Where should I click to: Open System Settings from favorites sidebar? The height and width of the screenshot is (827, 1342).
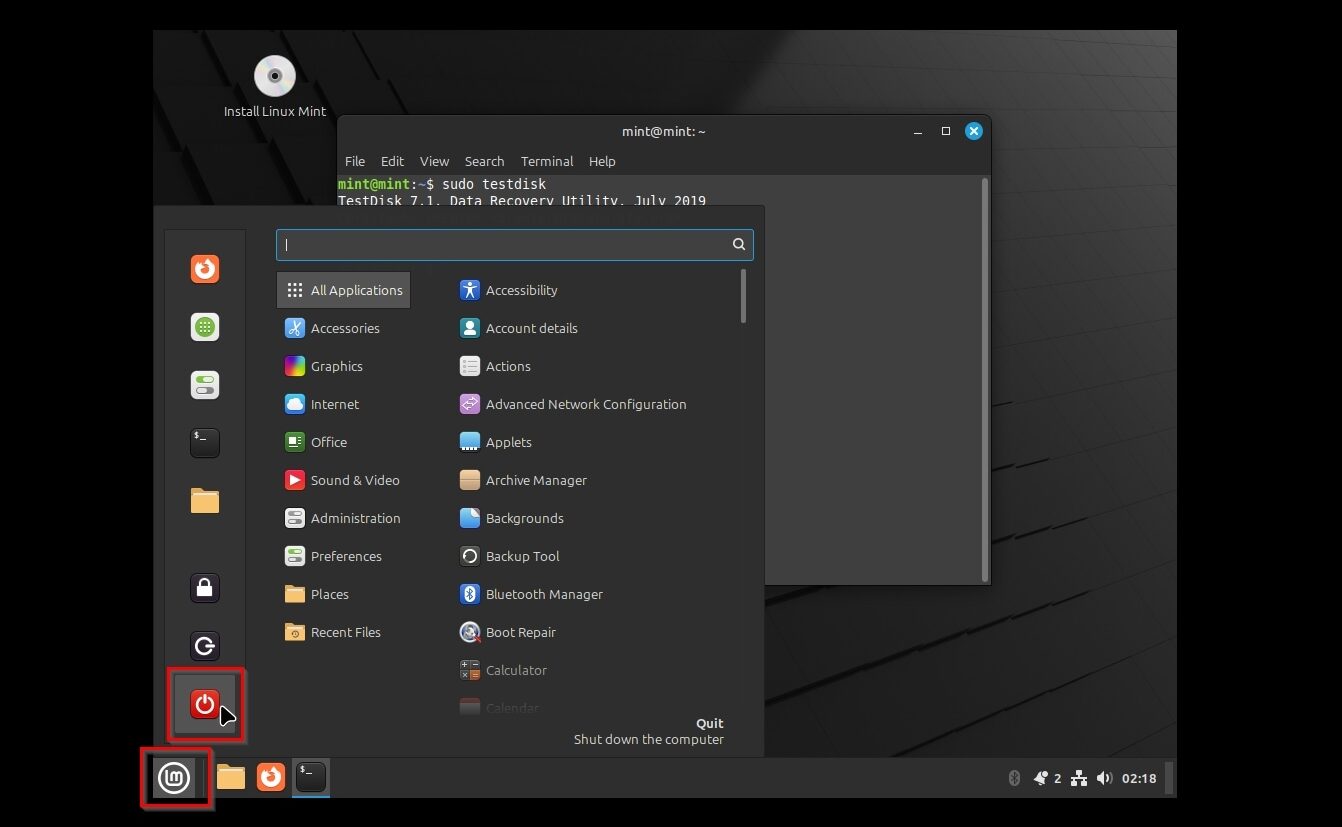click(x=205, y=385)
